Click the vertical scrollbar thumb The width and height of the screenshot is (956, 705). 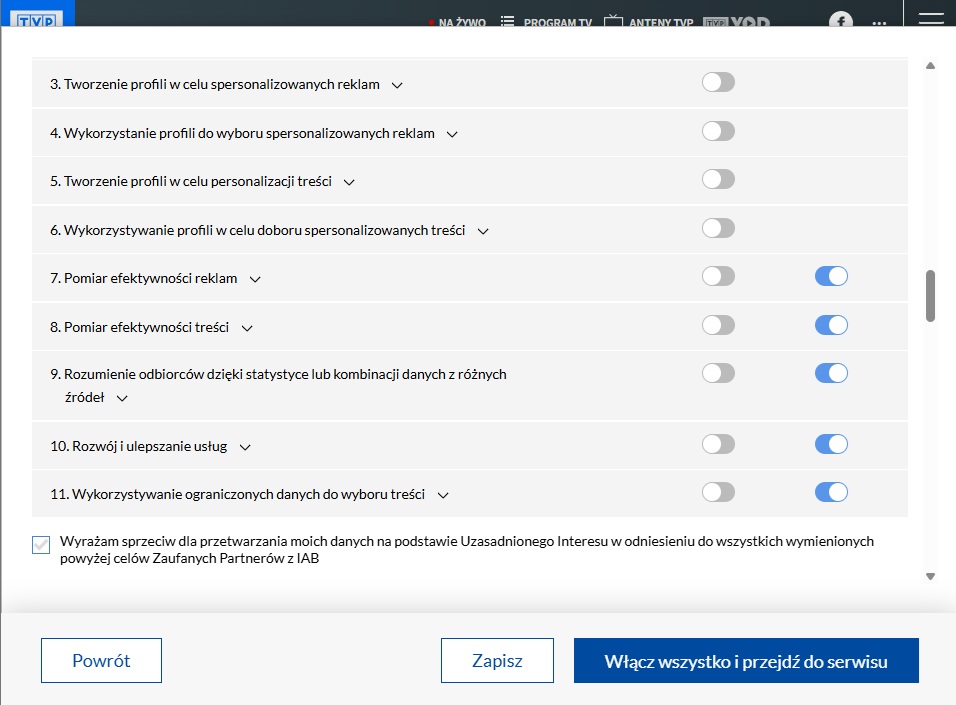931,295
